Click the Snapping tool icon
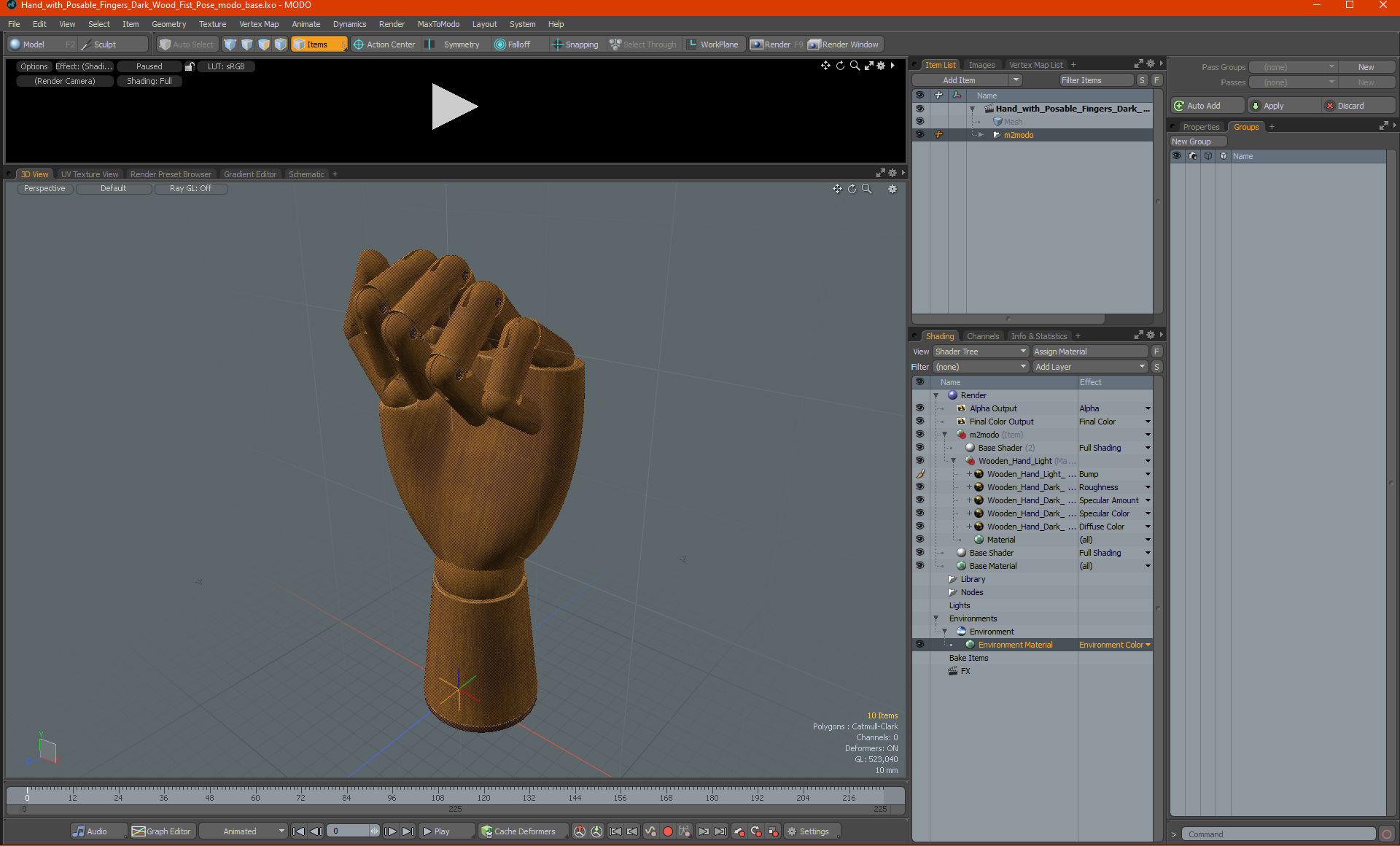Viewport: 1400px width, 846px height. coord(557,44)
